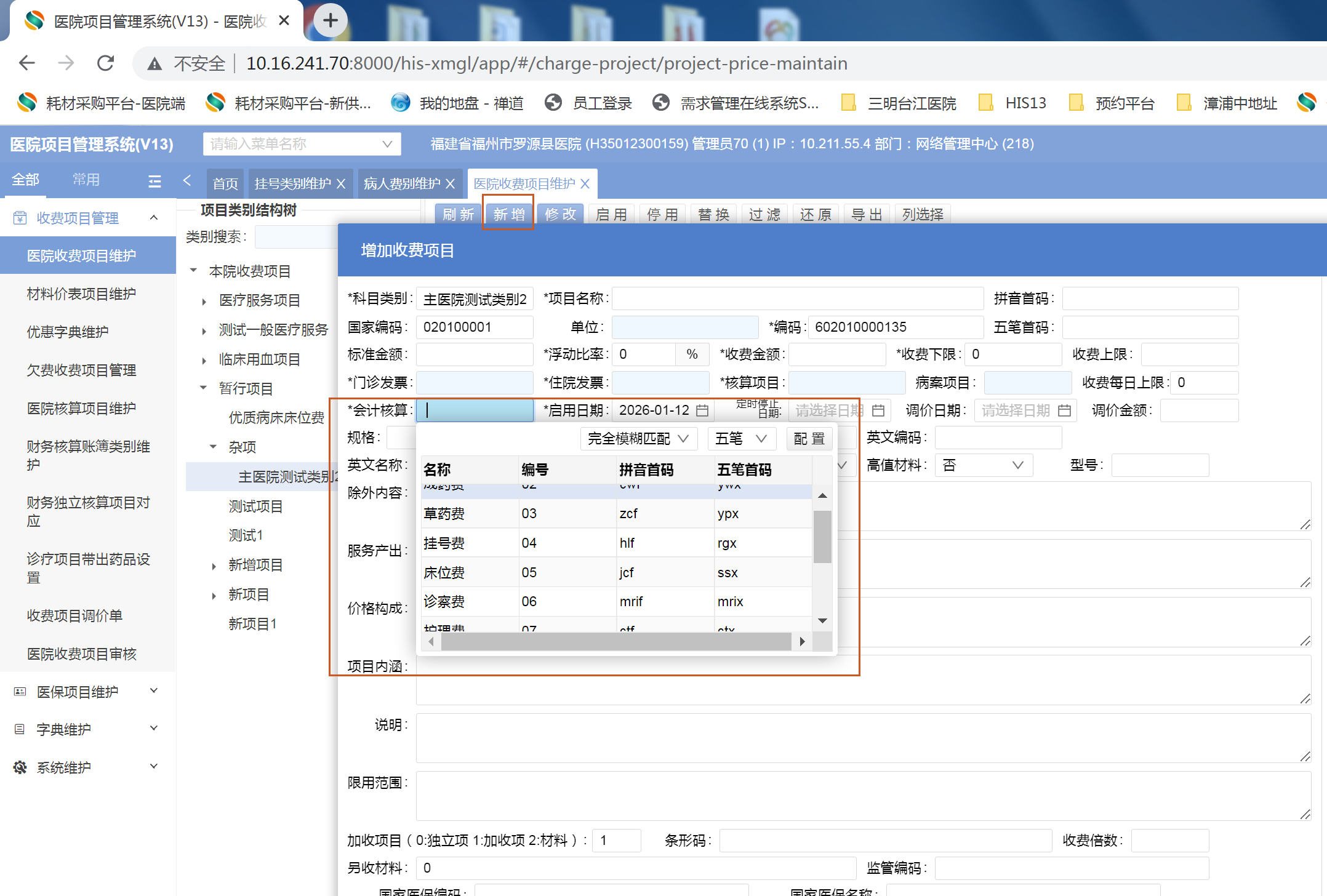Open the 完全模糊匹配 dropdown

click(x=638, y=439)
